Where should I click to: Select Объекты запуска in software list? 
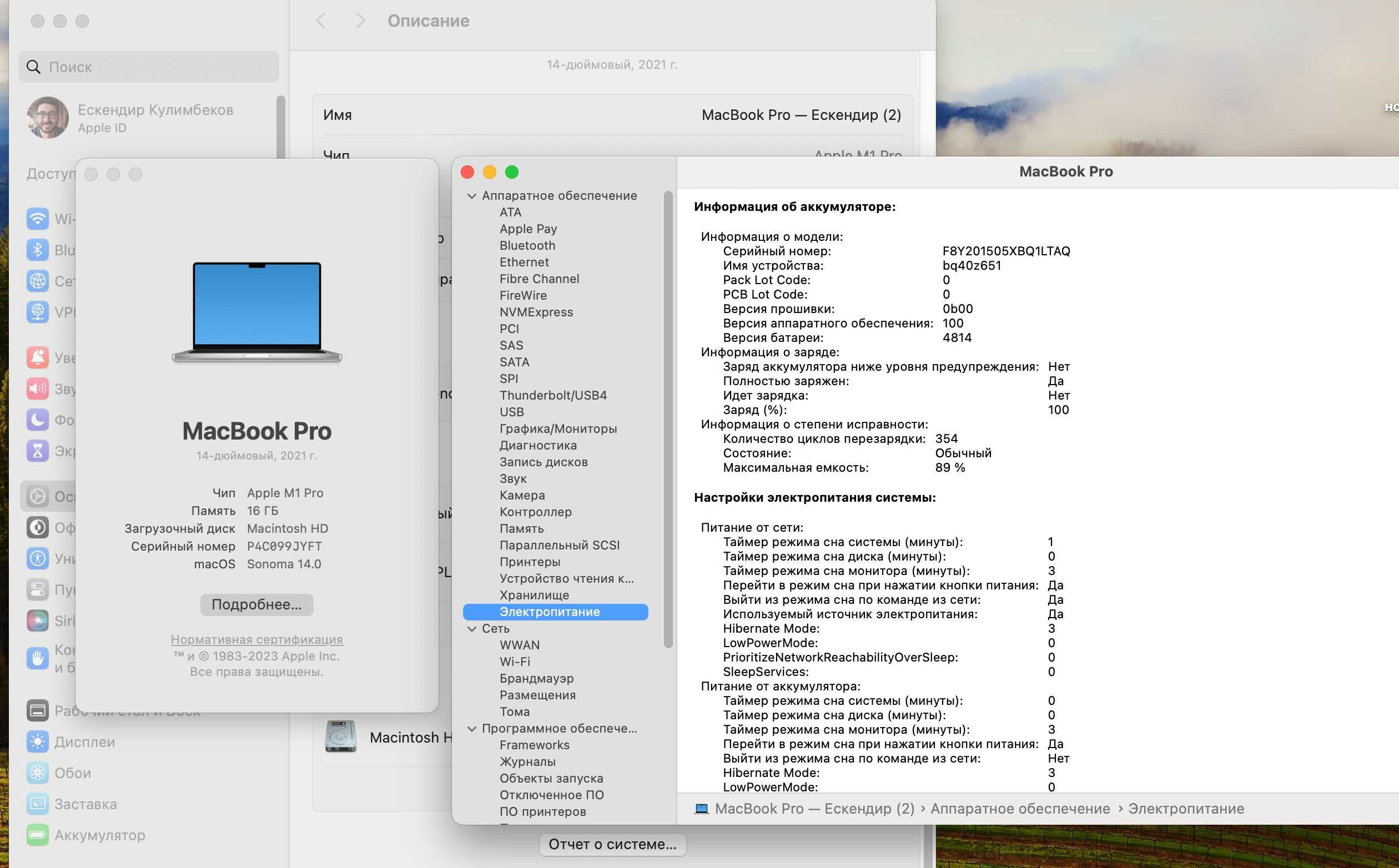pos(551,779)
